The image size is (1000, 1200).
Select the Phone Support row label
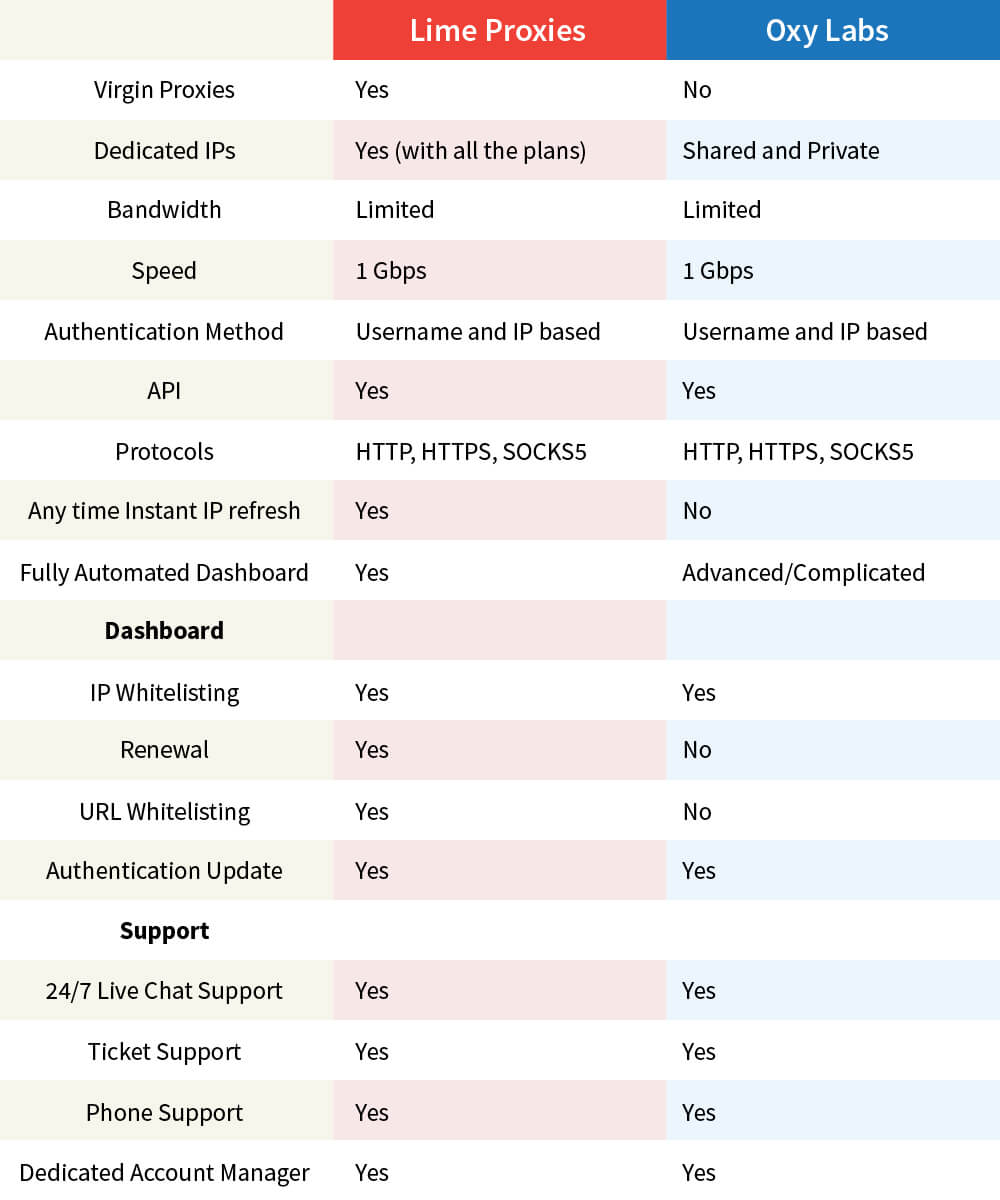click(x=164, y=1112)
